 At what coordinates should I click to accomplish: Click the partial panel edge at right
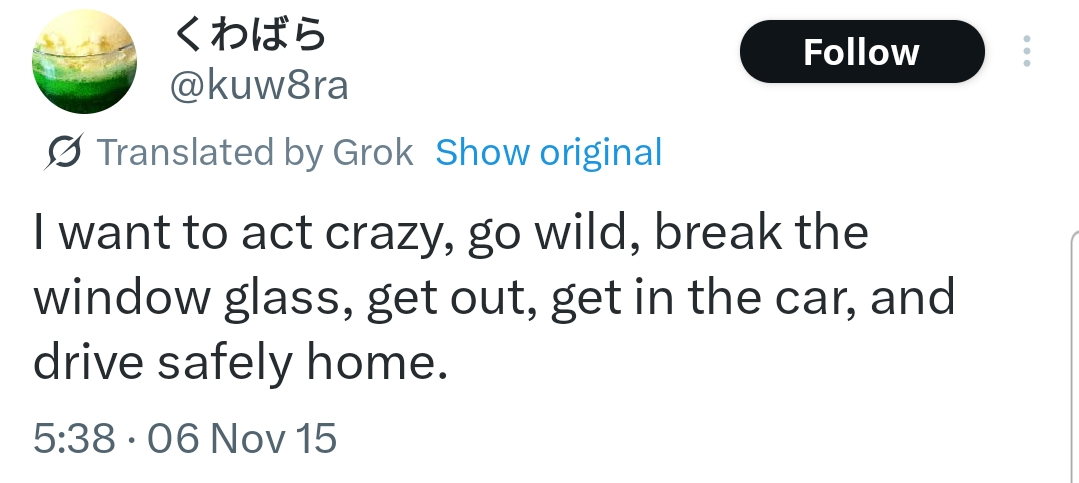click(x=1075, y=358)
